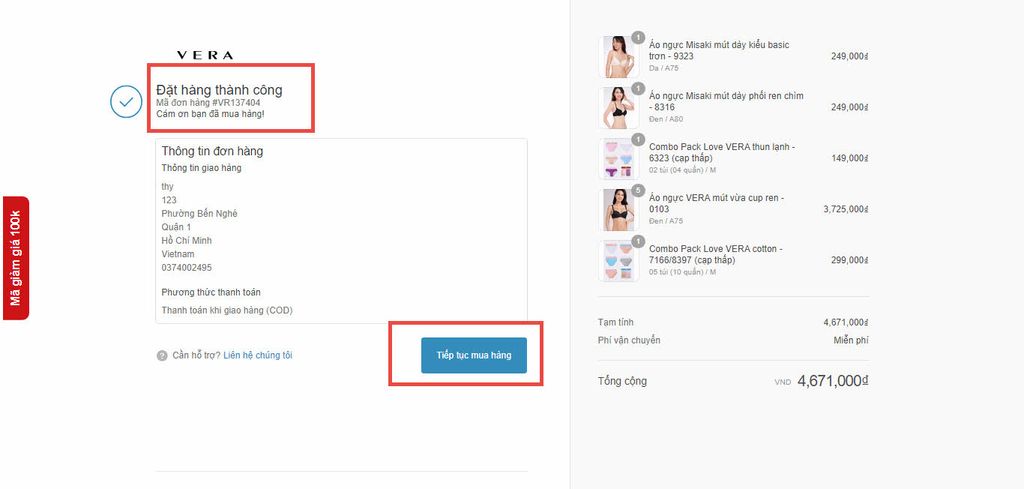Click product name 'Combo Pack Love VERA thun lạnh'
The image size is (1024, 489).
722,152
